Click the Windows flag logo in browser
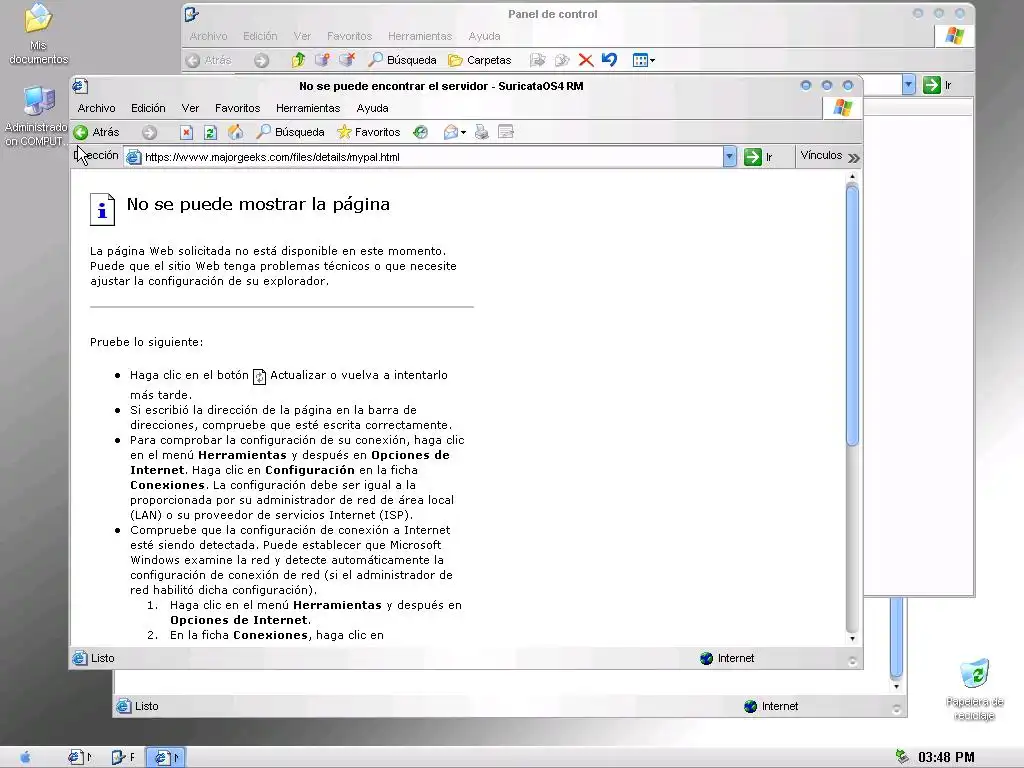Screen dimensions: 1024x768 pyautogui.click(x=842, y=108)
